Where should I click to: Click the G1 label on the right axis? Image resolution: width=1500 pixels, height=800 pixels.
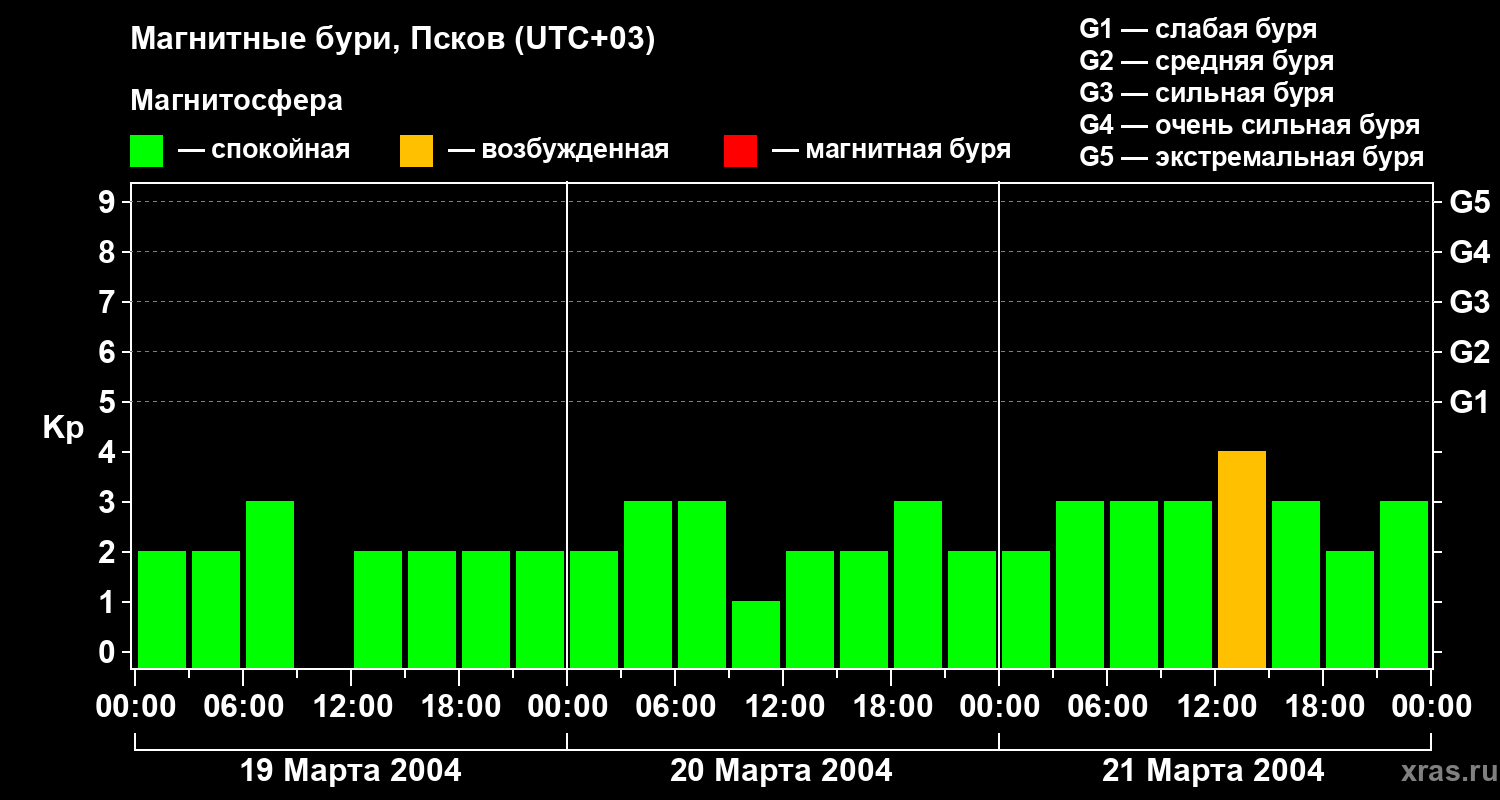(1468, 403)
